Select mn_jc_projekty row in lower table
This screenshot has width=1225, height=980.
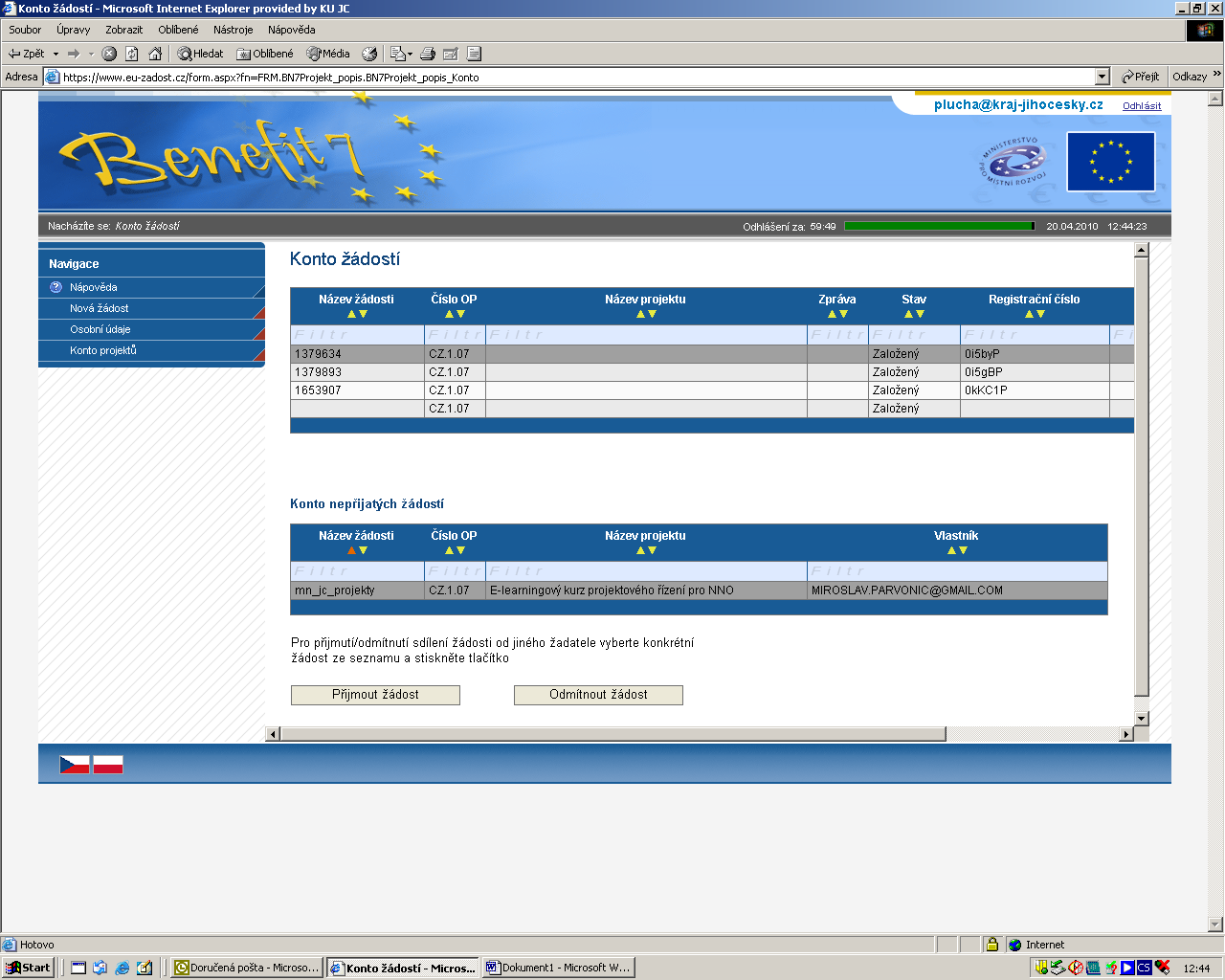699,590
